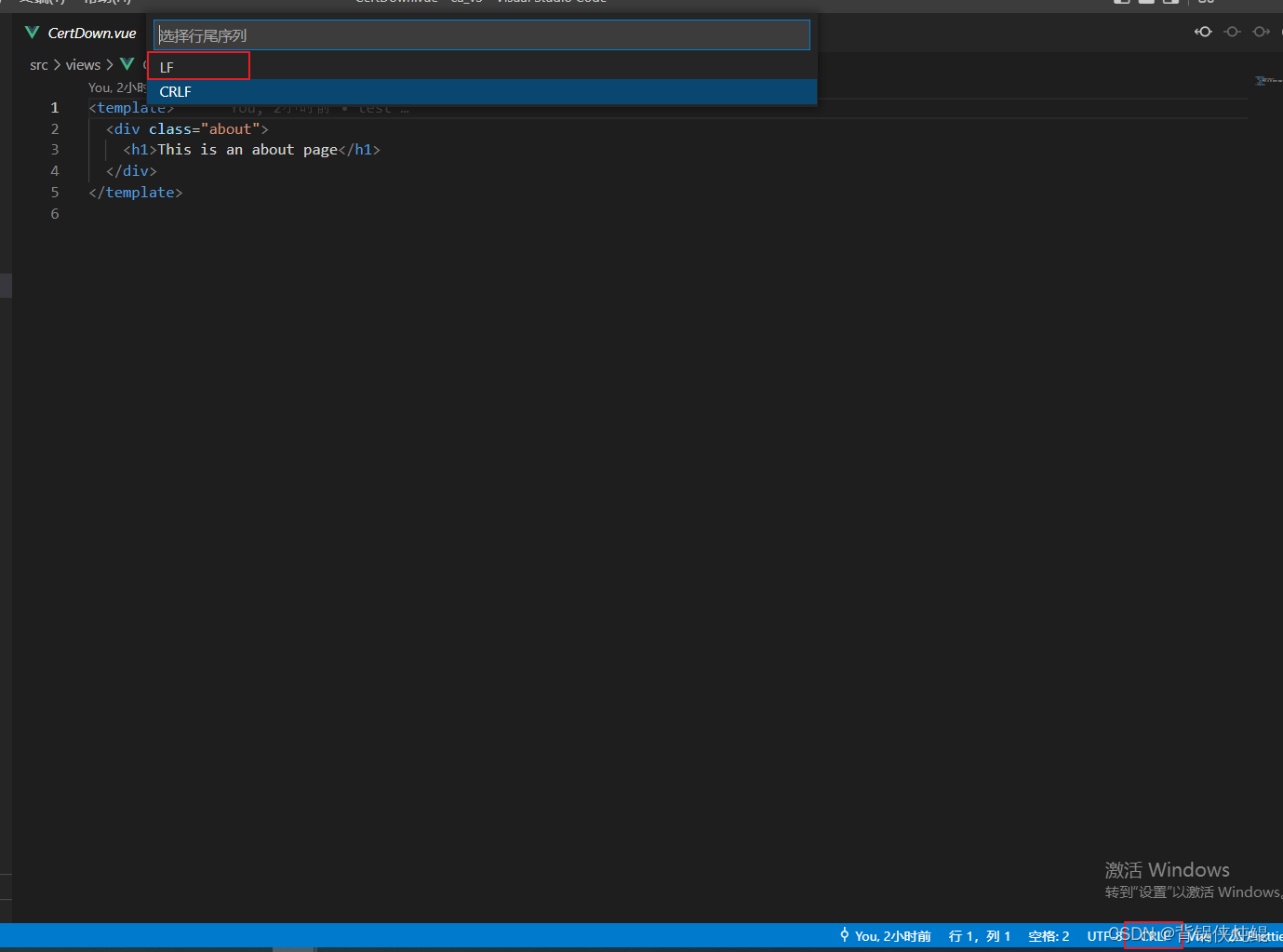
Task: Click the Vue logo on the CertDown.vue tab
Action: (x=32, y=32)
